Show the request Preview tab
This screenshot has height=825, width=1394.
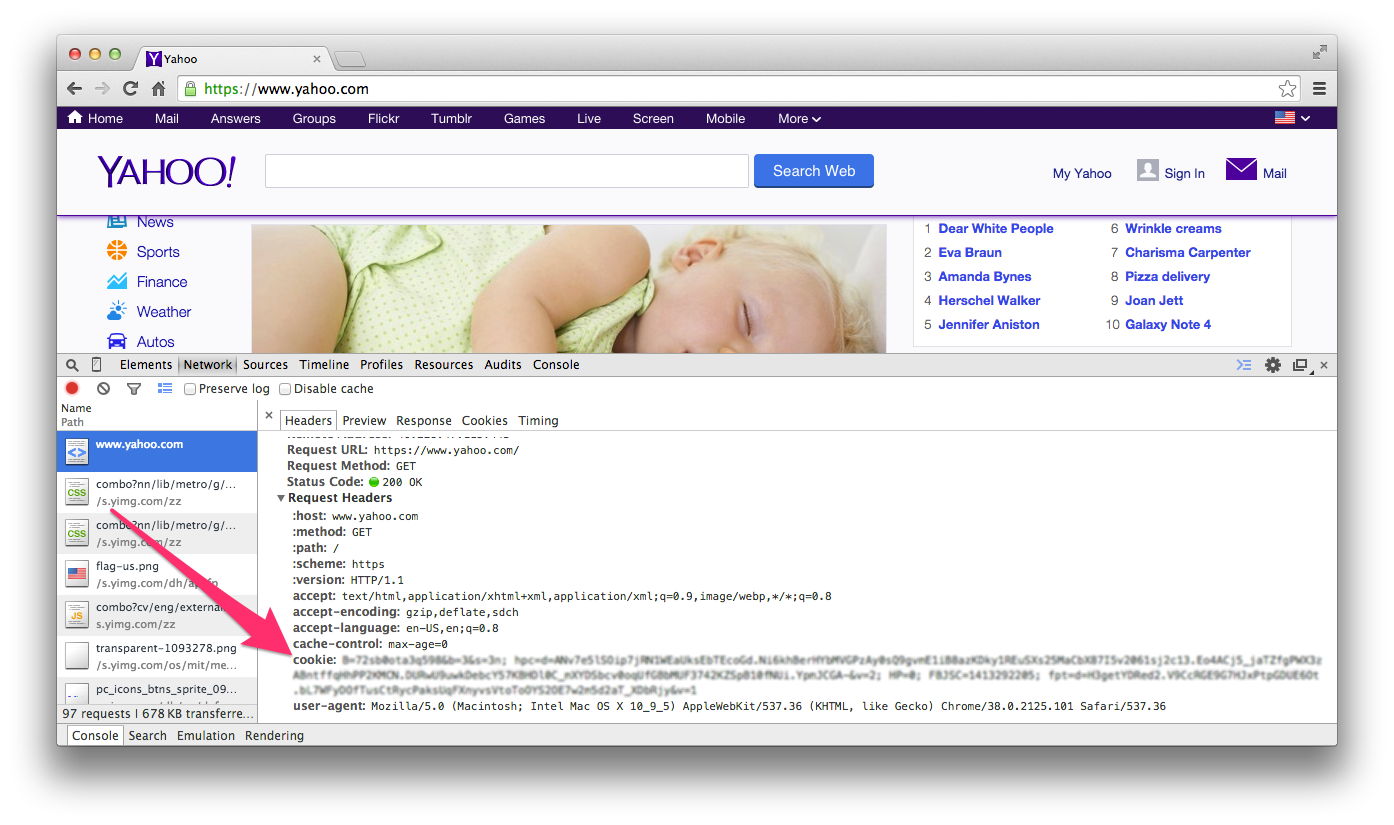pyautogui.click(x=364, y=421)
